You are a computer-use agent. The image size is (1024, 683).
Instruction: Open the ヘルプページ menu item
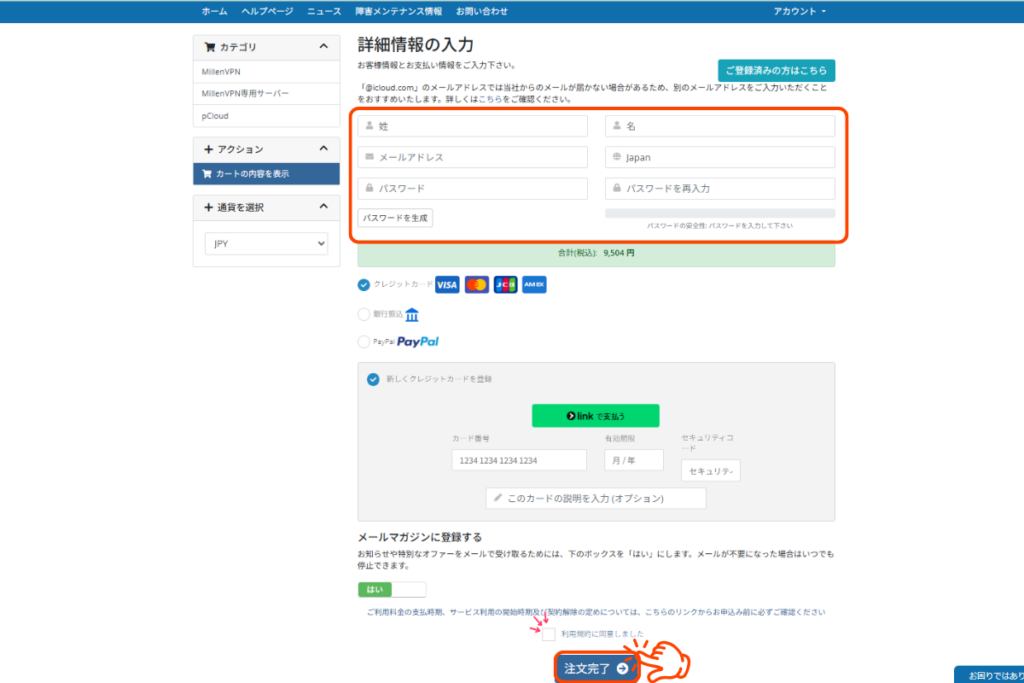click(x=267, y=11)
